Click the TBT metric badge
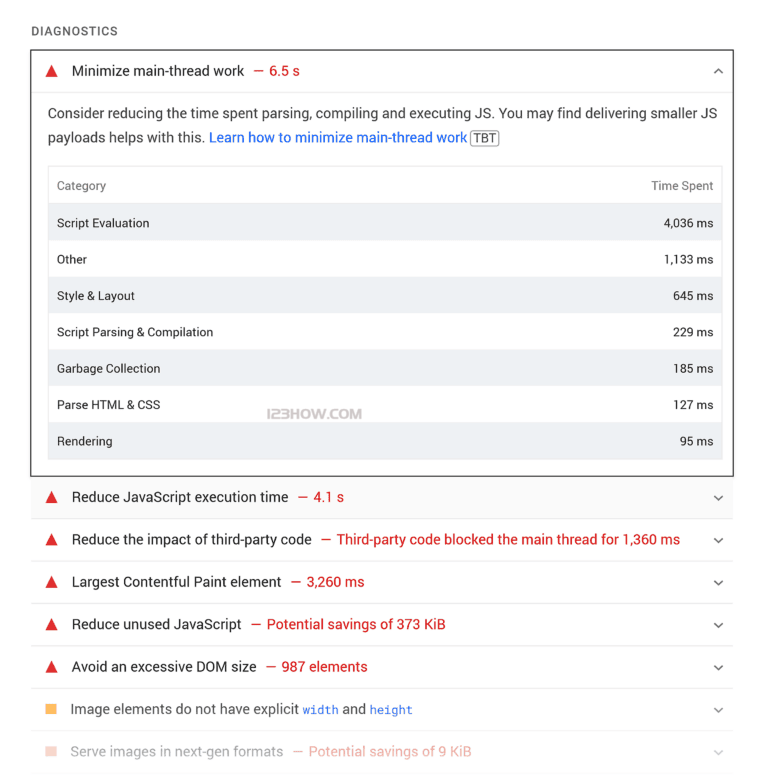 484,138
